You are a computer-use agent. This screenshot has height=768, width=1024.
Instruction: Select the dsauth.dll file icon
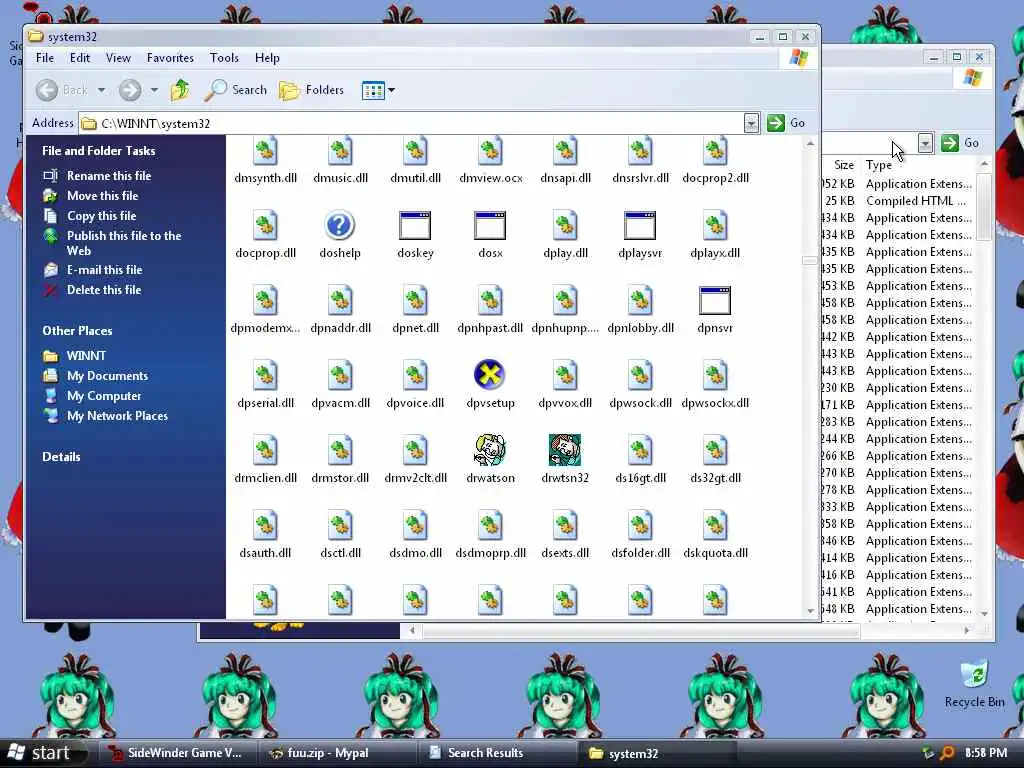coord(265,526)
